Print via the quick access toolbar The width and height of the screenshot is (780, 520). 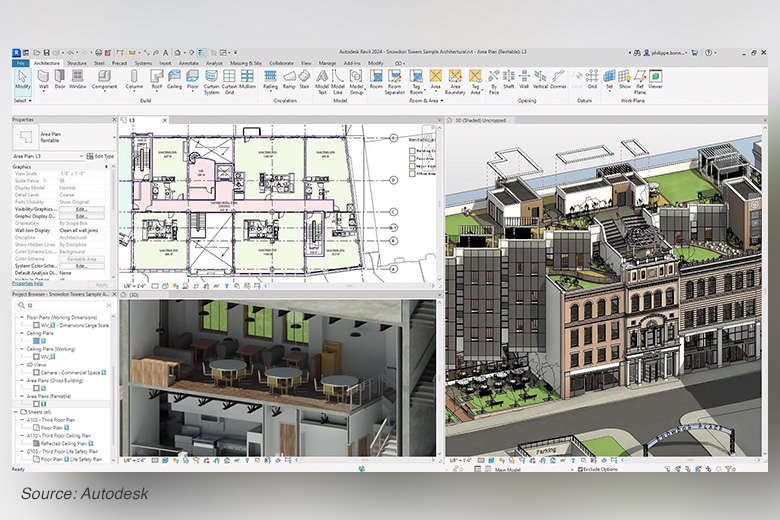click(98, 52)
